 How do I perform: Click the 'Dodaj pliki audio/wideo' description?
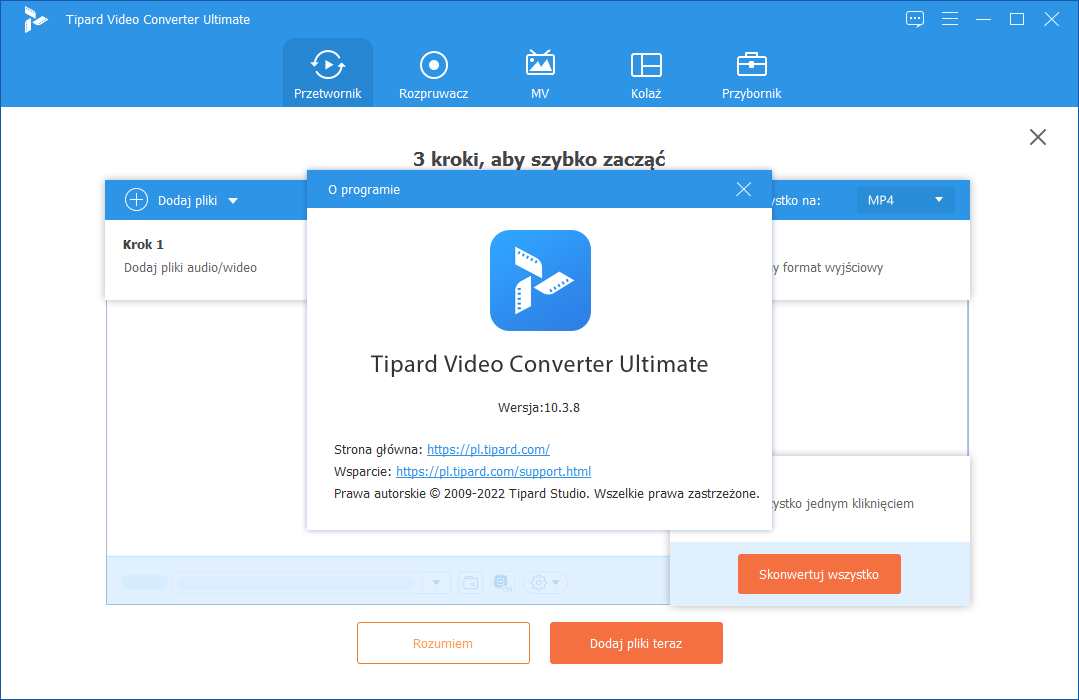(190, 268)
